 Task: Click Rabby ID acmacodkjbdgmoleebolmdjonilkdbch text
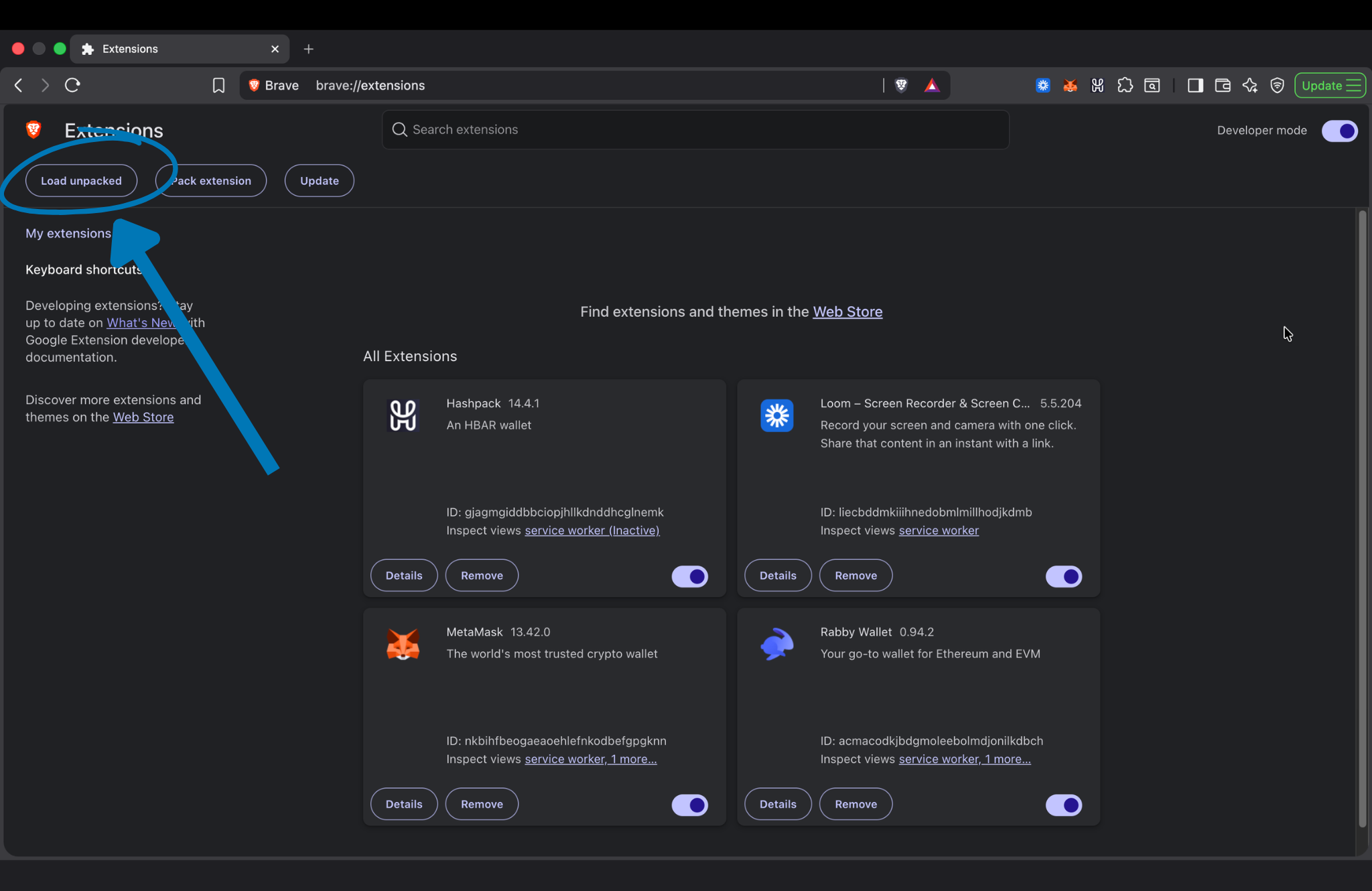tap(932, 740)
